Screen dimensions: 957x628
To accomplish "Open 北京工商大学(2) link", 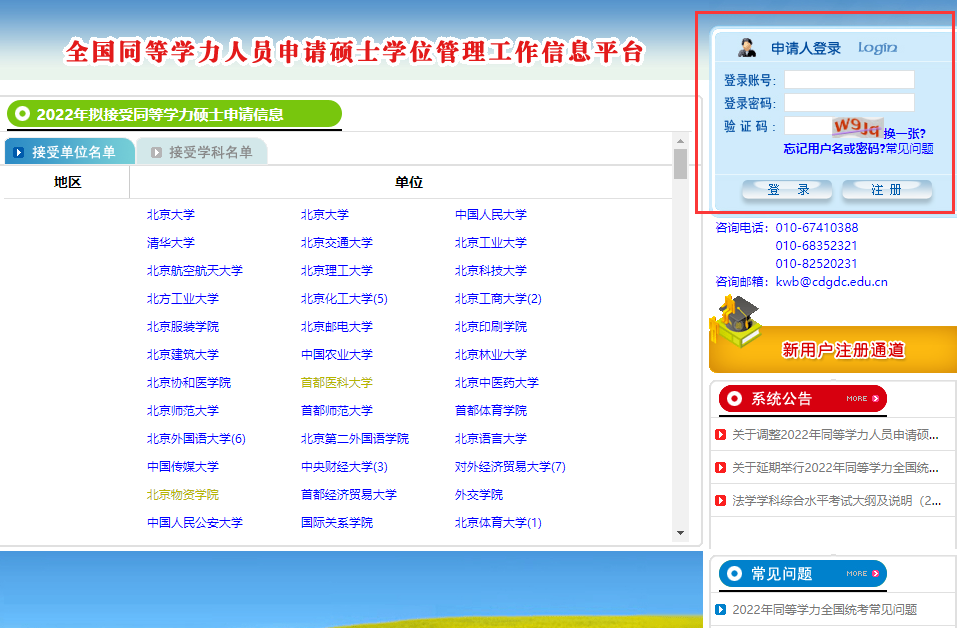I will (x=498, y=298).
